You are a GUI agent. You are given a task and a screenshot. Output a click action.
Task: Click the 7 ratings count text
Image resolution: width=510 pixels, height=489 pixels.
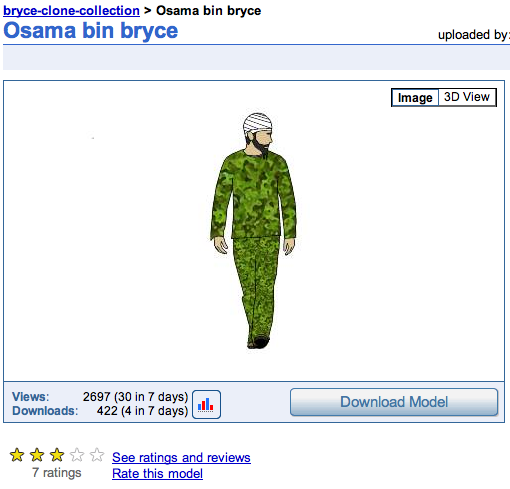click(x=57, y=473)
